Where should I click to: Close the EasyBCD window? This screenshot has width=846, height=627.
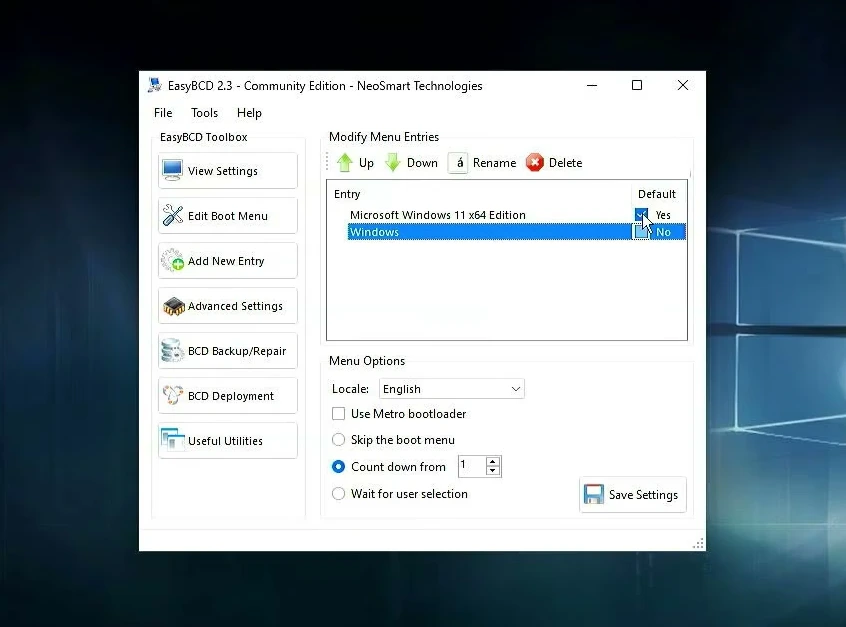point(683,85)
